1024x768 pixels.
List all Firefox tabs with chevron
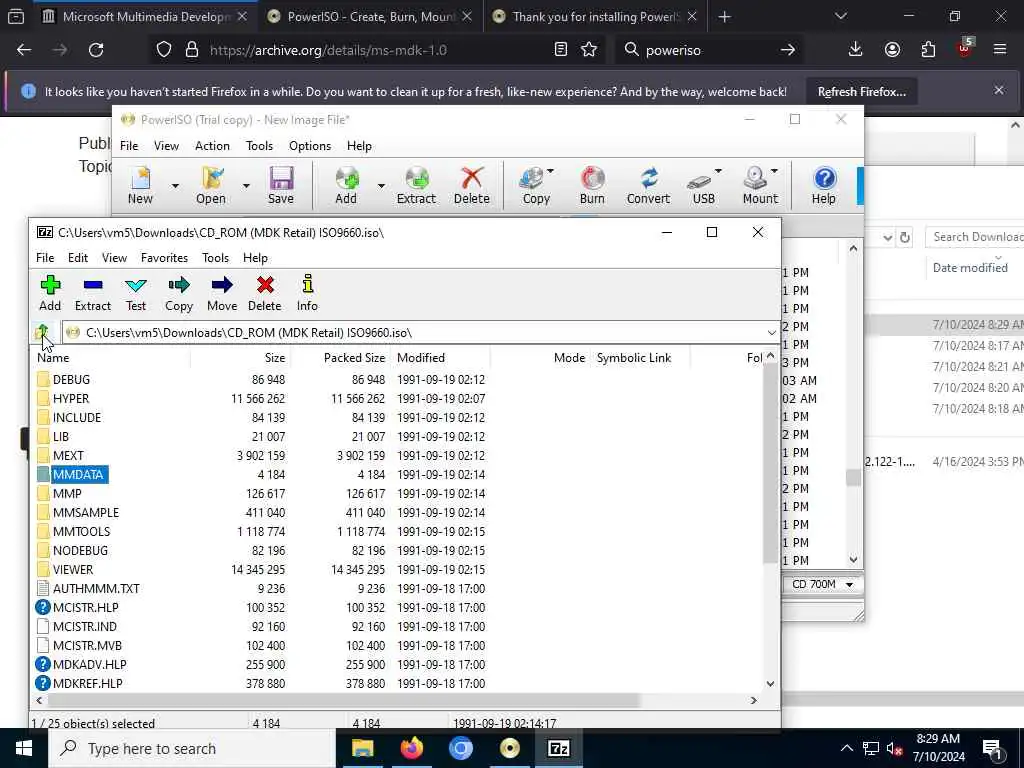tap(840, 16)
